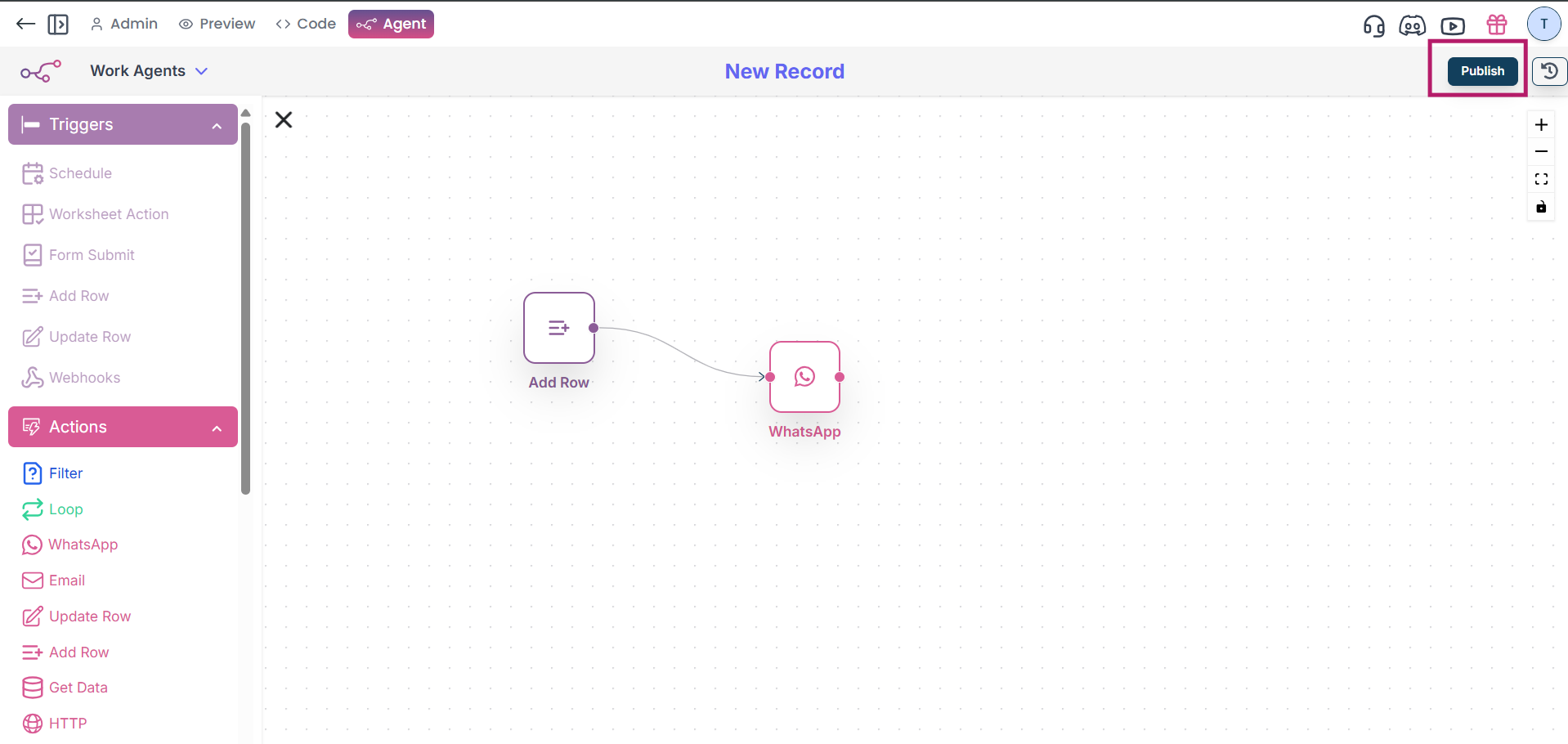Open the headset support icon
This screenshot has height=744, width=1568.
tap(1373, 25)
